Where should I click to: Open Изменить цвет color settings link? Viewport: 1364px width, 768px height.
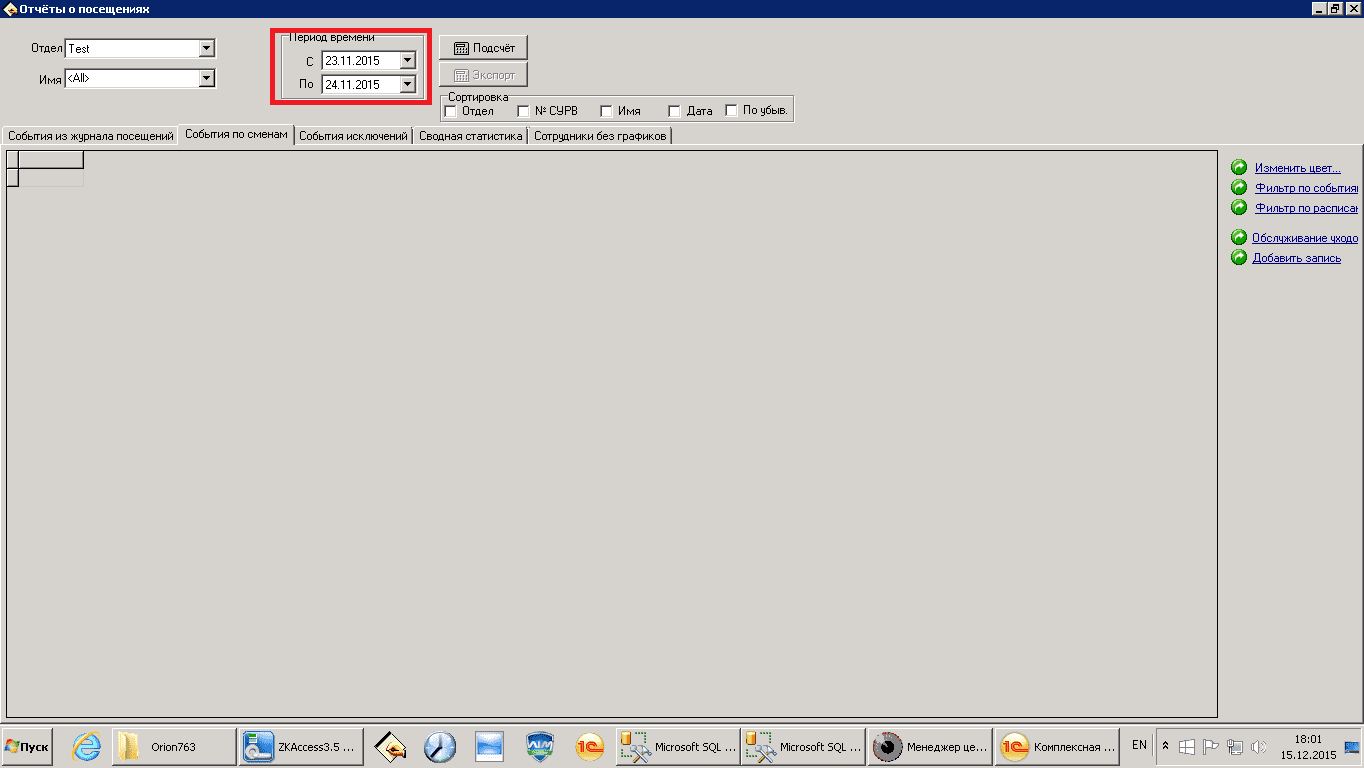[1297, 168]
